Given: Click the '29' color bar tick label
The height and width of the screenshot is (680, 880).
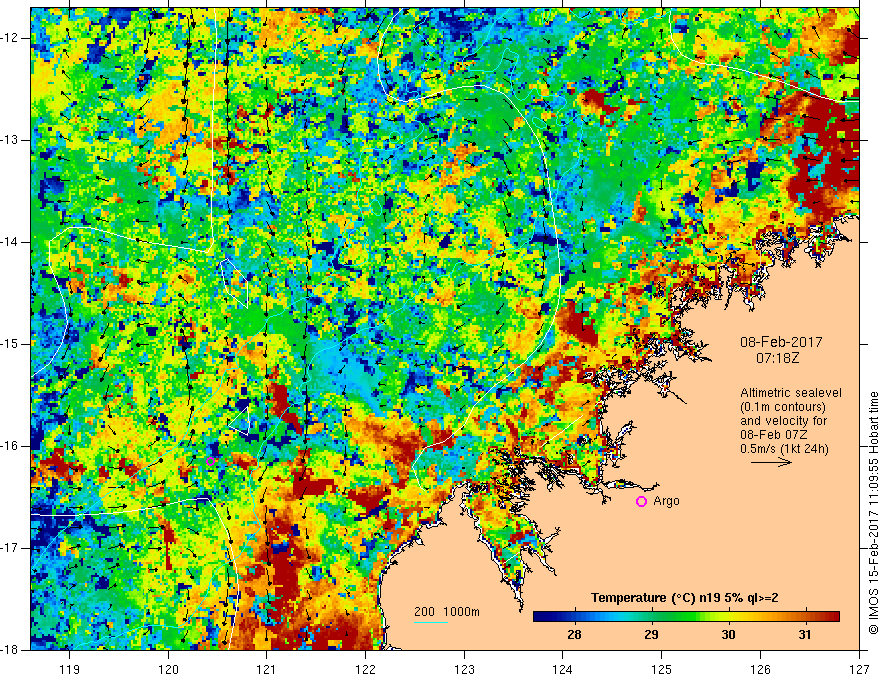Looking at the screenshot, I should point(651,635).
